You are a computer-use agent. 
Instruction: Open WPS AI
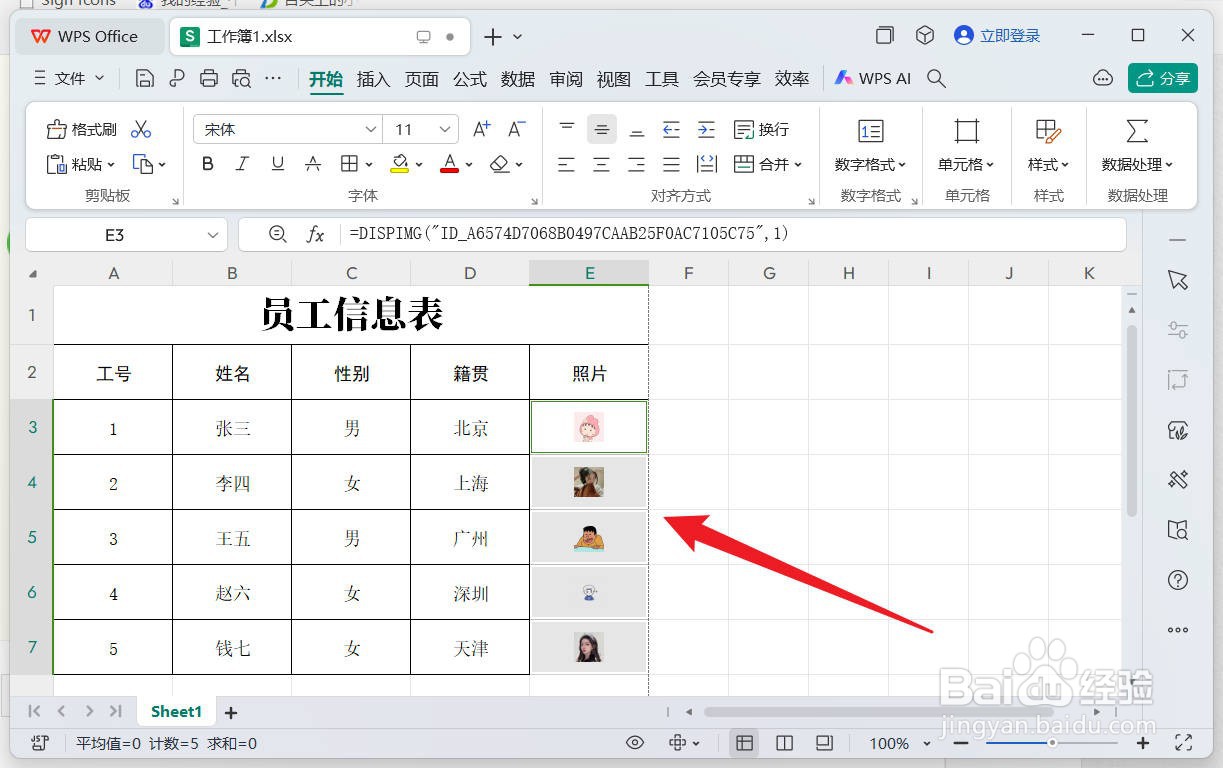click(873, 78)
